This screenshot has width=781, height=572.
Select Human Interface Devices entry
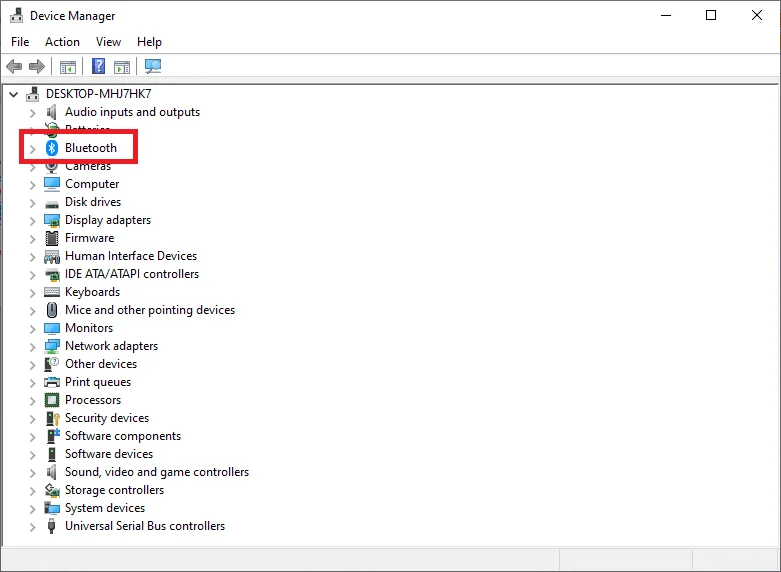[x=131, y=256]
